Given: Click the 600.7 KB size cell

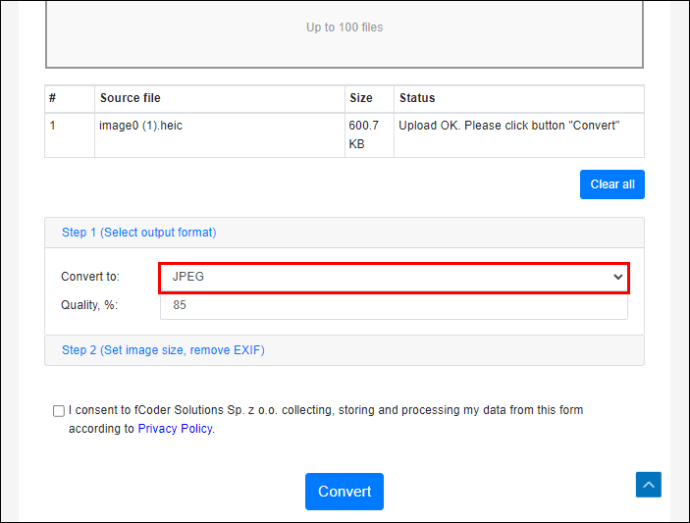Looking at the screenshot, I should (x=369, y=135).
